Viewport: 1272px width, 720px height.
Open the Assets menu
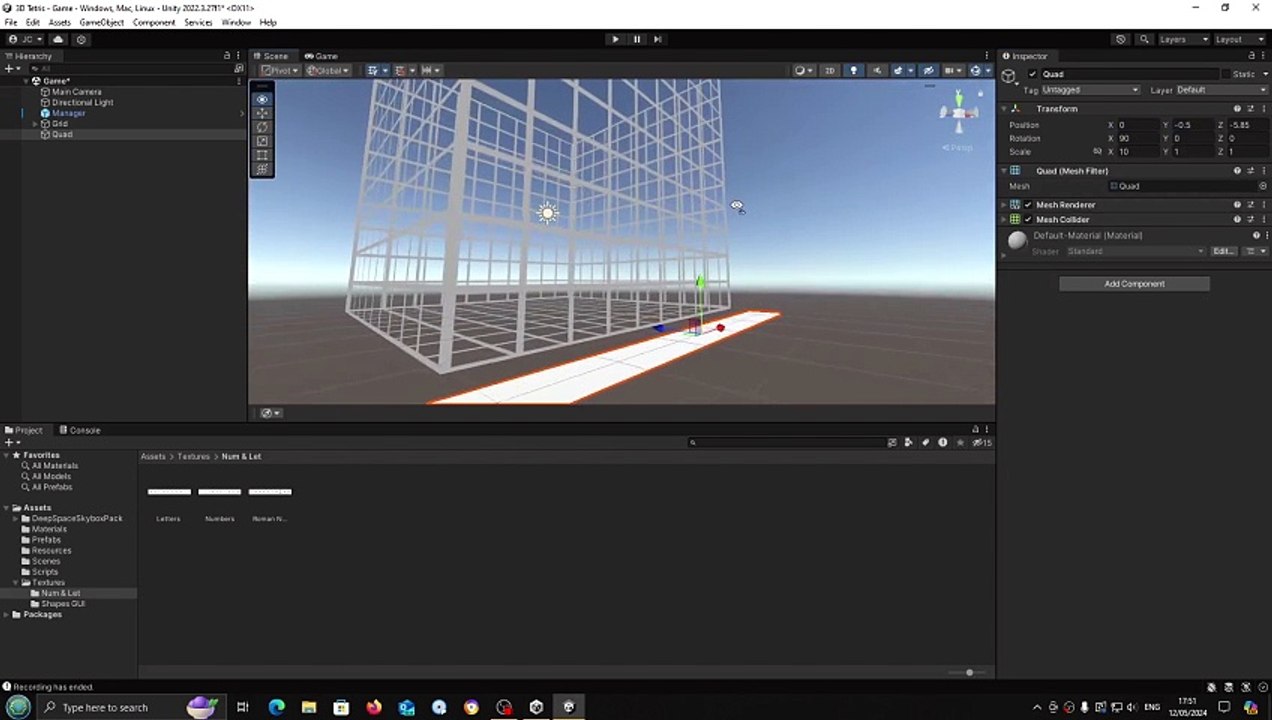click(60, 22)
